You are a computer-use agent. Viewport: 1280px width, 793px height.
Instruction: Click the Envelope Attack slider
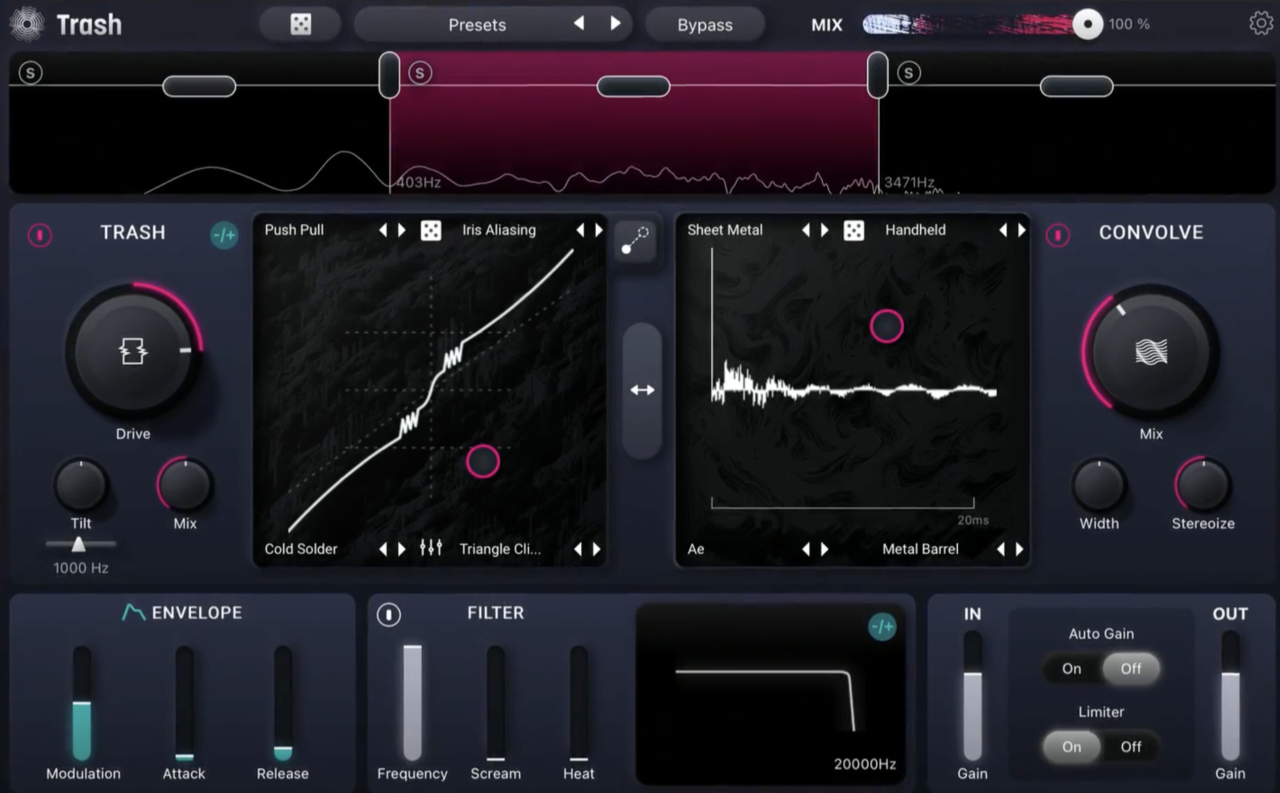pos(184,703)
